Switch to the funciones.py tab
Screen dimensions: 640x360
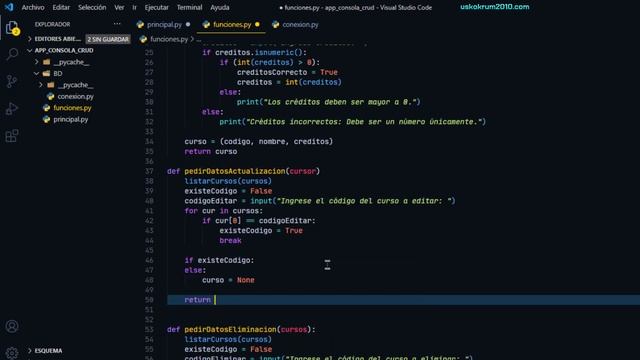[x=231, y=24]
